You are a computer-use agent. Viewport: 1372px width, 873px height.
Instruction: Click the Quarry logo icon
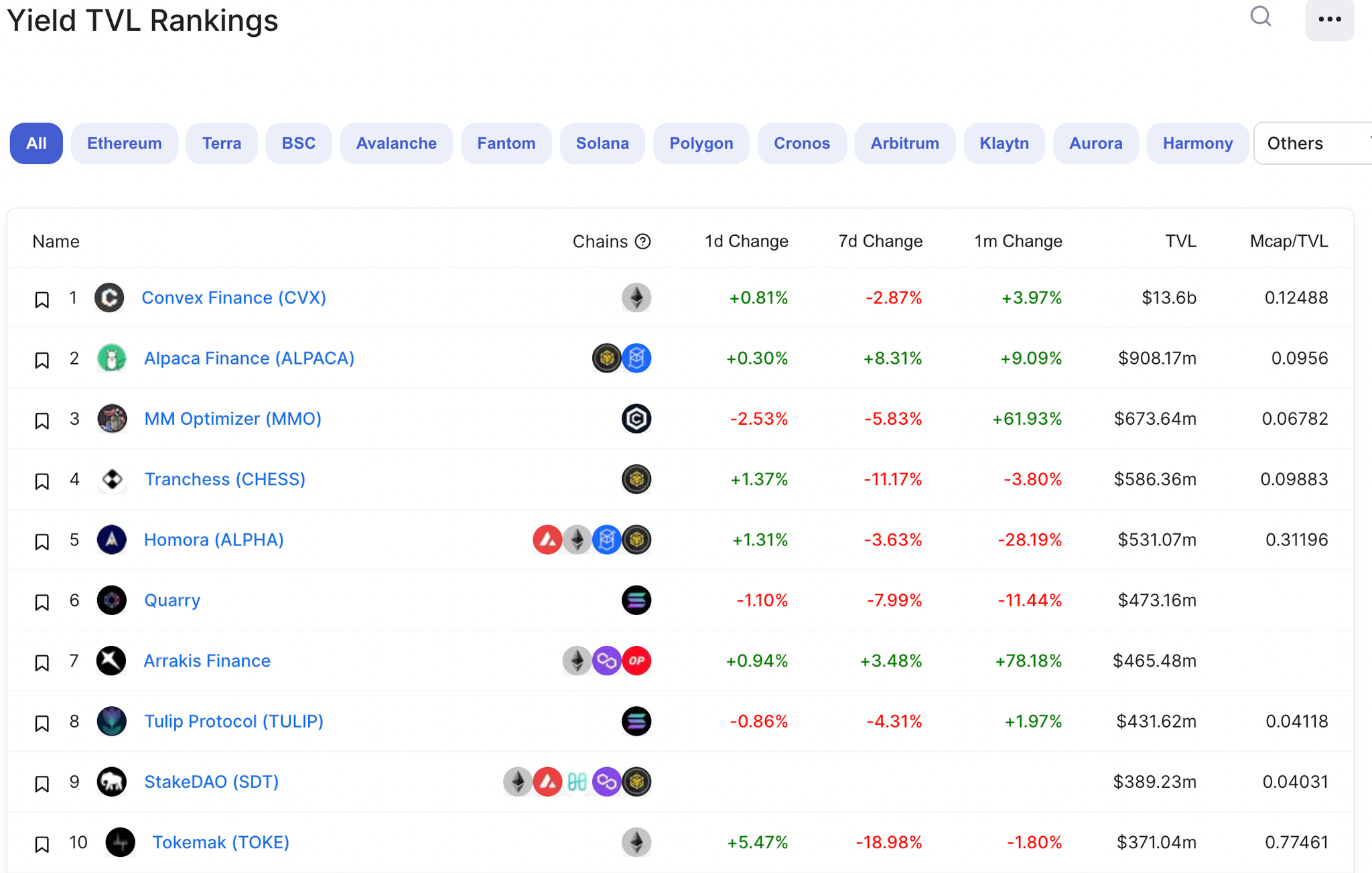coord(111,600)
